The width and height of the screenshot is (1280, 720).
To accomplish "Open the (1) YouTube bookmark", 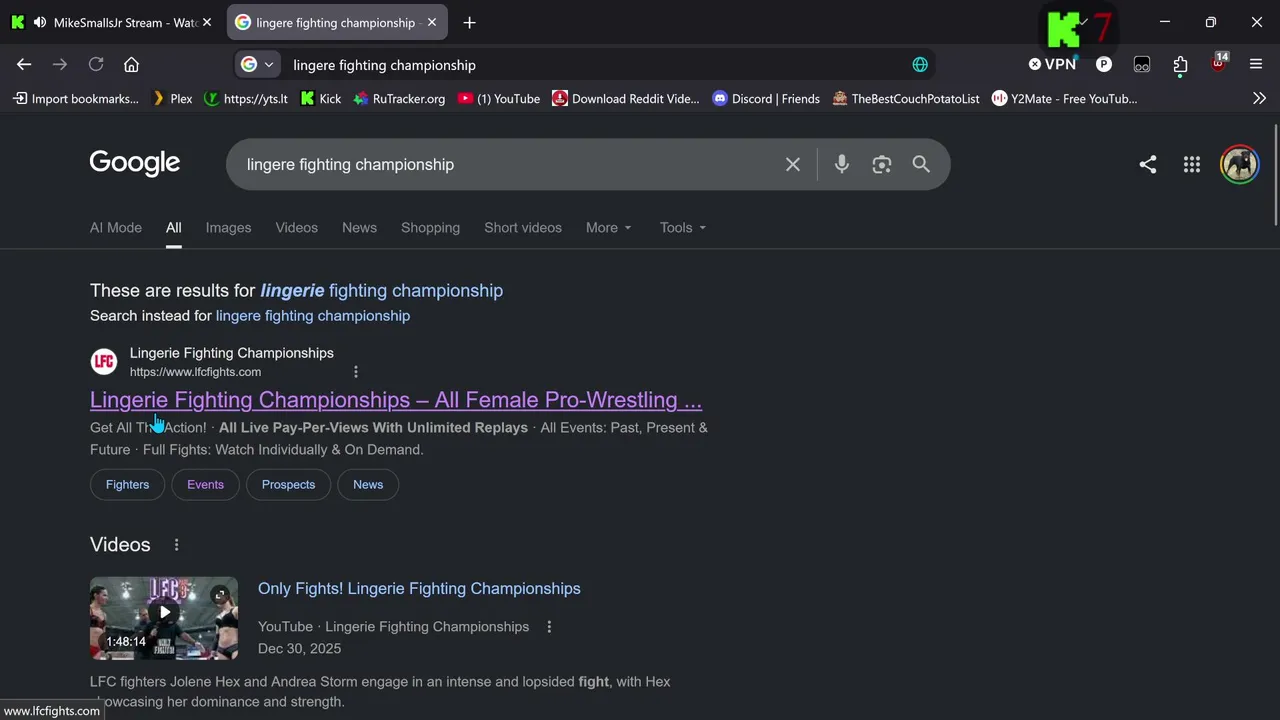I will pos(499,98).
